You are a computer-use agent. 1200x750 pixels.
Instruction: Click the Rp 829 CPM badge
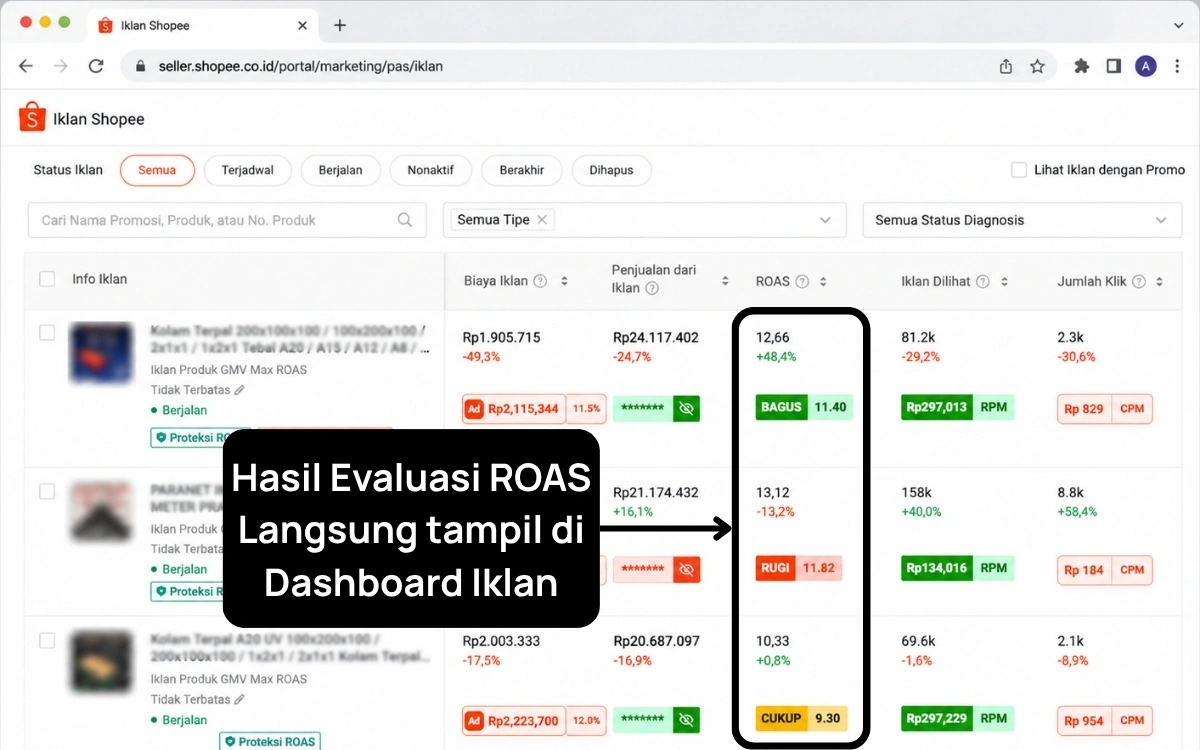[x=1105, y=408]
